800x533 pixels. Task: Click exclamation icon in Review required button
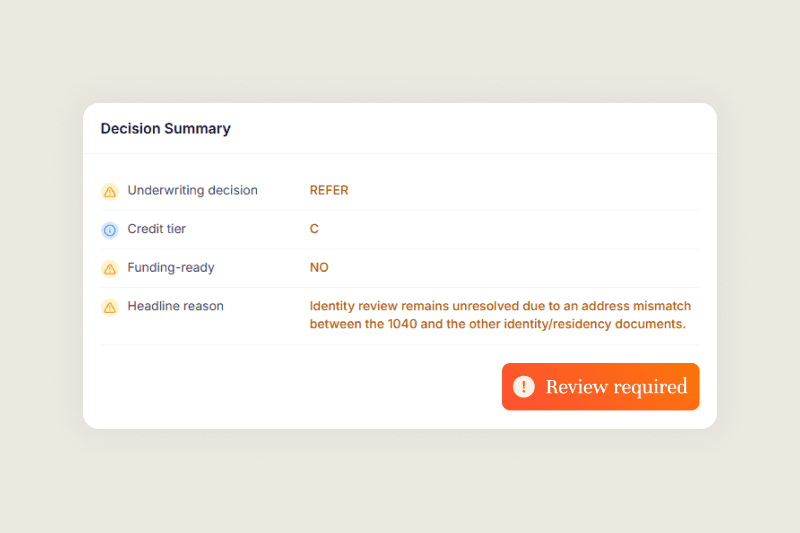click(523, 387)
